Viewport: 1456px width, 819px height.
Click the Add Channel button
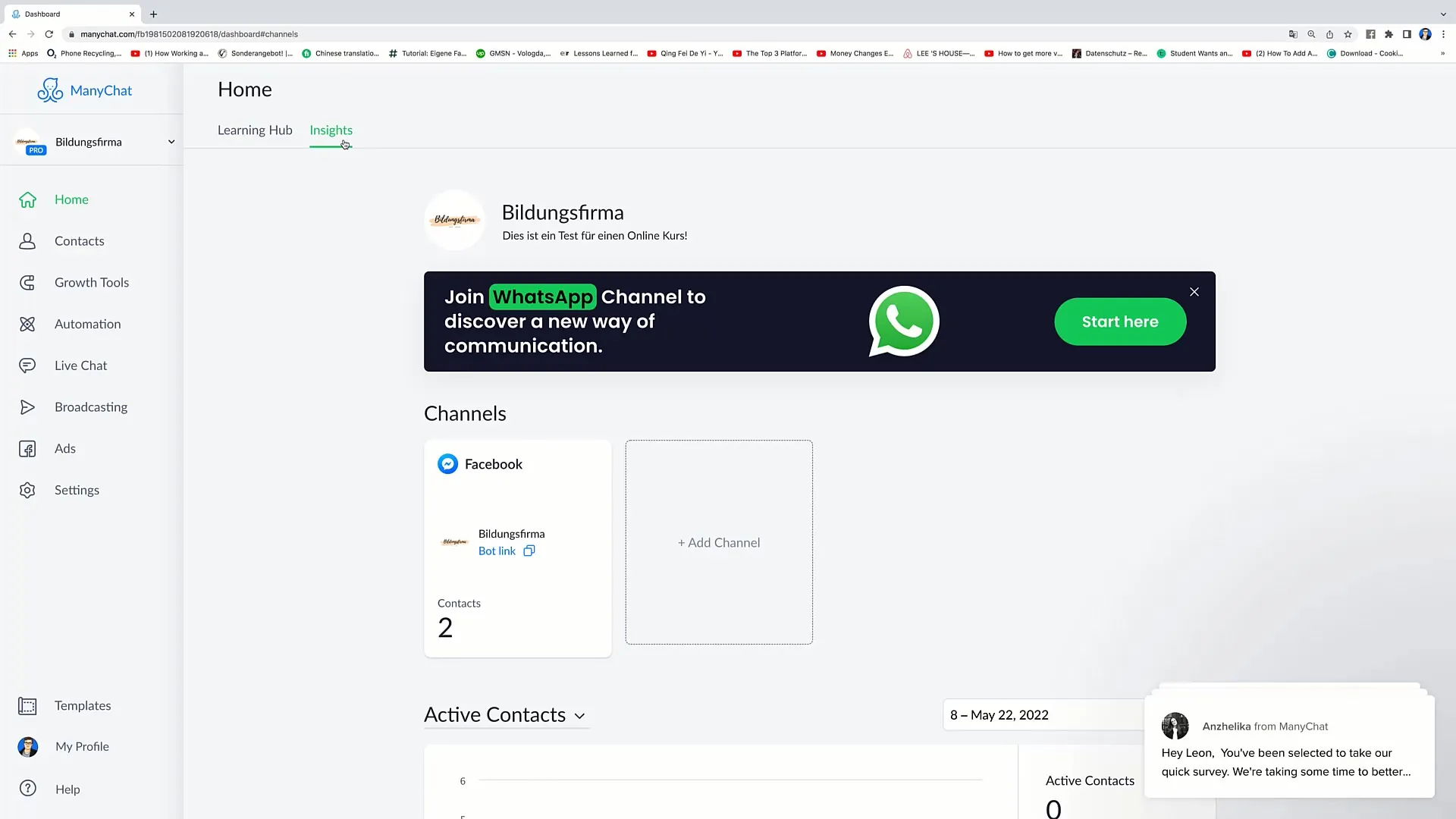pos(718,541)
